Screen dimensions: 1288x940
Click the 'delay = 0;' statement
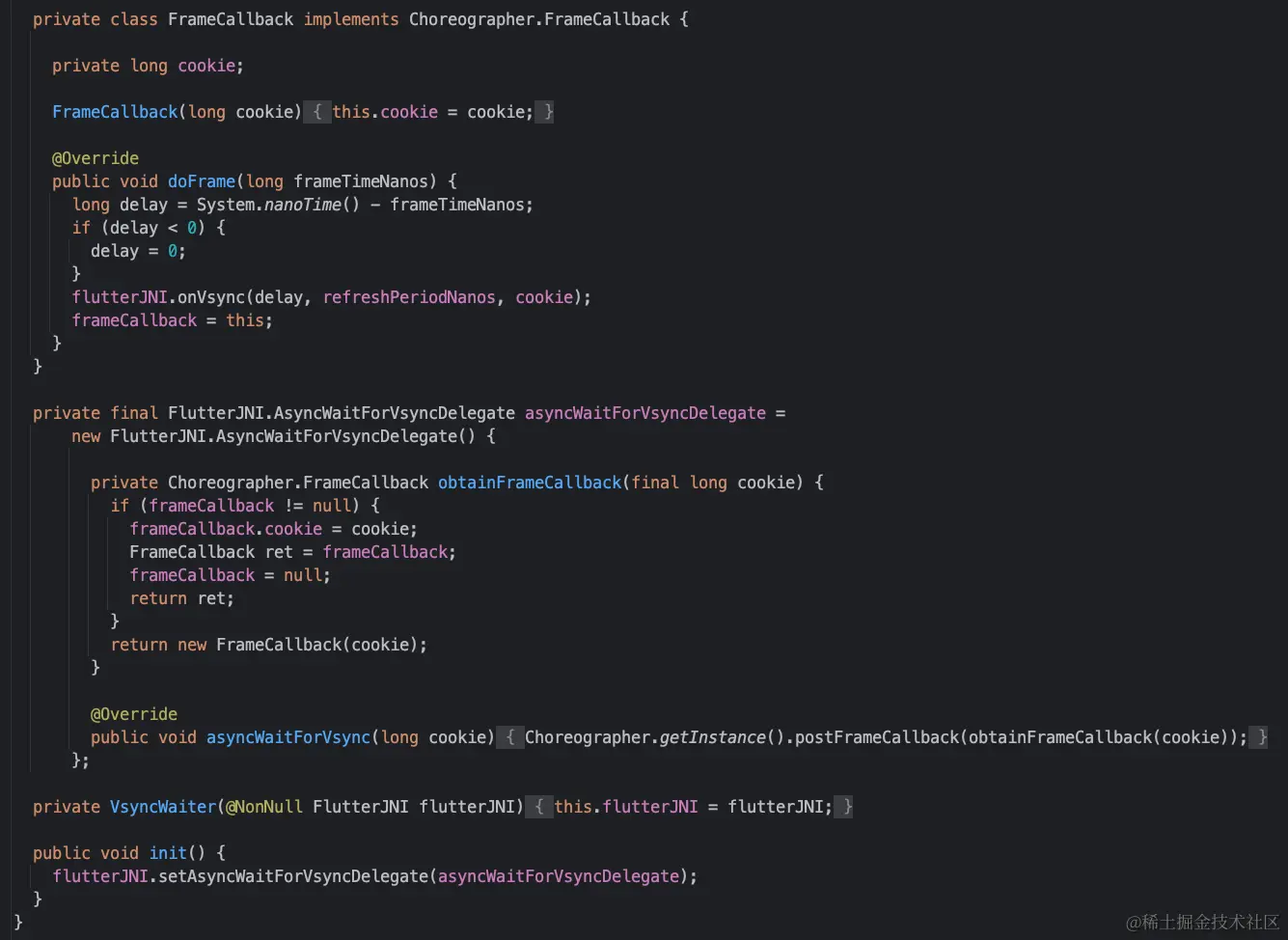[138, 251]
